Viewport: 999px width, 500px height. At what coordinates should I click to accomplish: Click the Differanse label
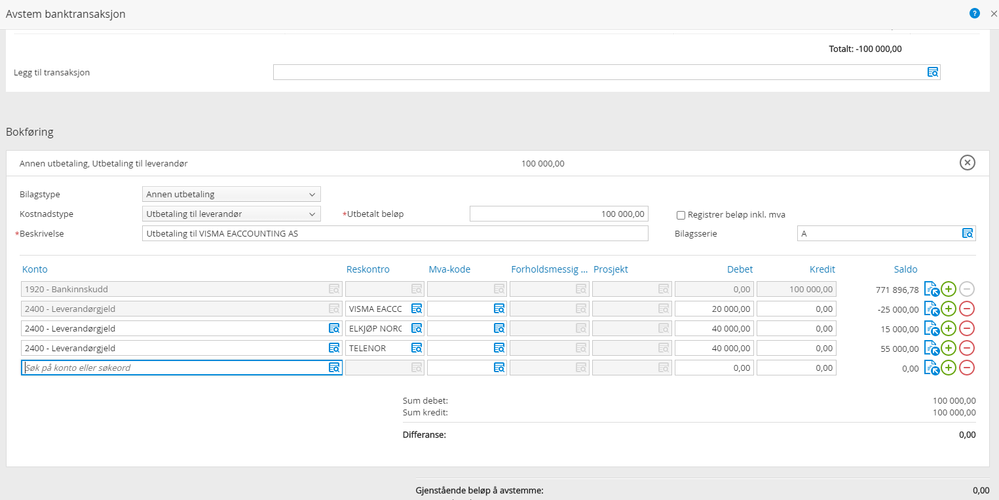424,435
